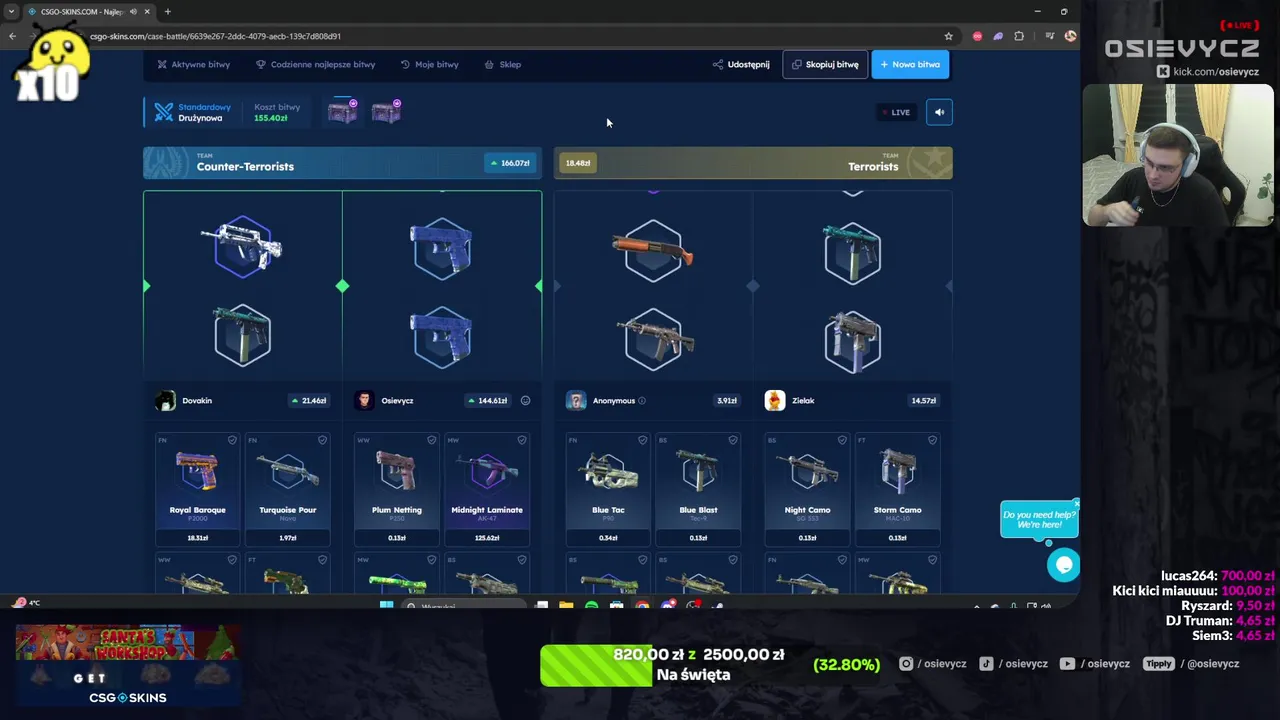Click the address bar with csgo-skins.com URL

click(500, 36)
